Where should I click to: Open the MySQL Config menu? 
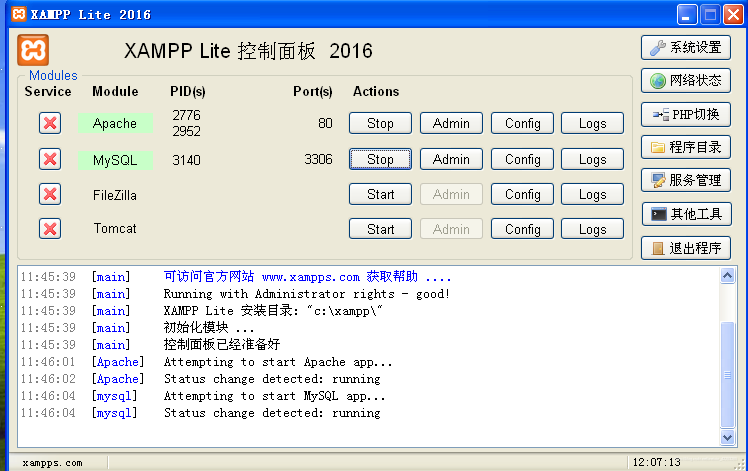[522, 159]
